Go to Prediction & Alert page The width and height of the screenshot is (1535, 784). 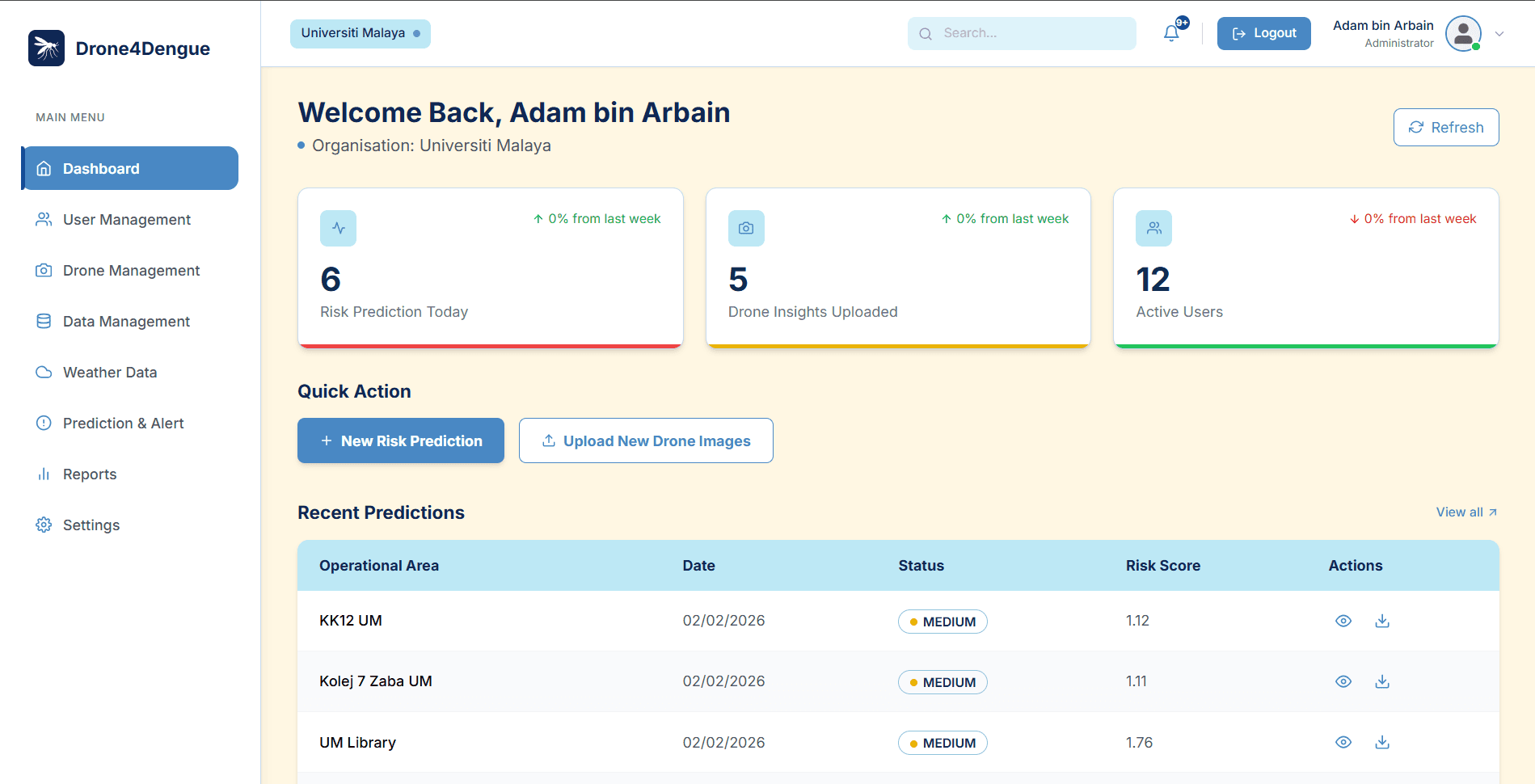point(123,424)
